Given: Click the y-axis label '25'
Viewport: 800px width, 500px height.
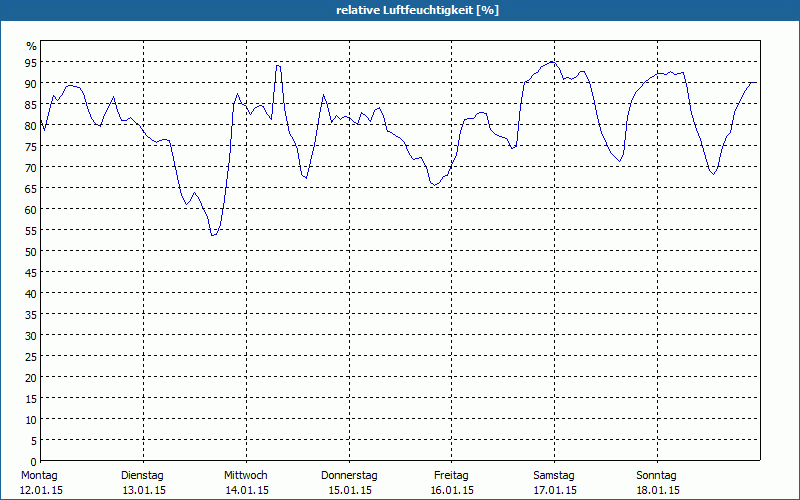Looking at the screenshot, I should pyautogui.click(x=31, y=357).
